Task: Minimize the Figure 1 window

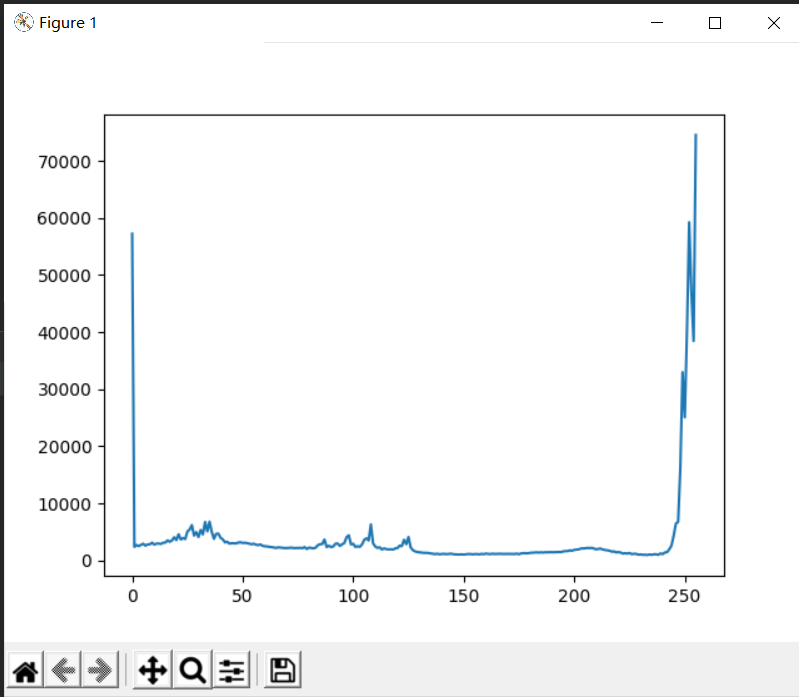Action: point(657,22)
